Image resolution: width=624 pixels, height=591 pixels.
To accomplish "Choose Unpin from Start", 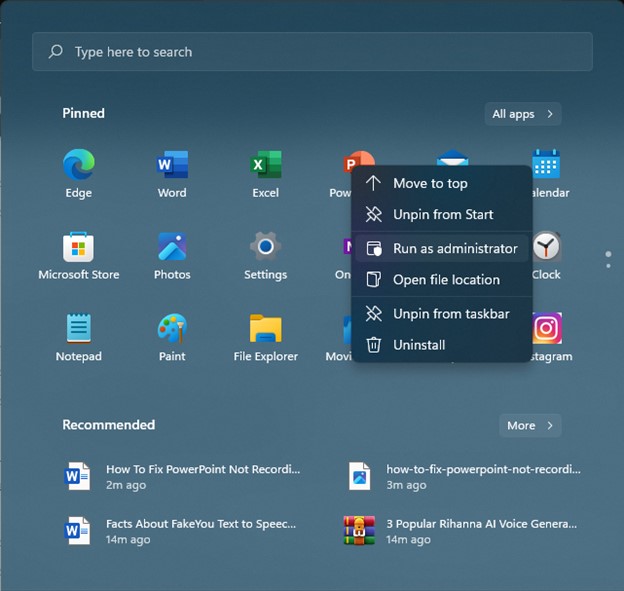I will (x=442, y=215).
